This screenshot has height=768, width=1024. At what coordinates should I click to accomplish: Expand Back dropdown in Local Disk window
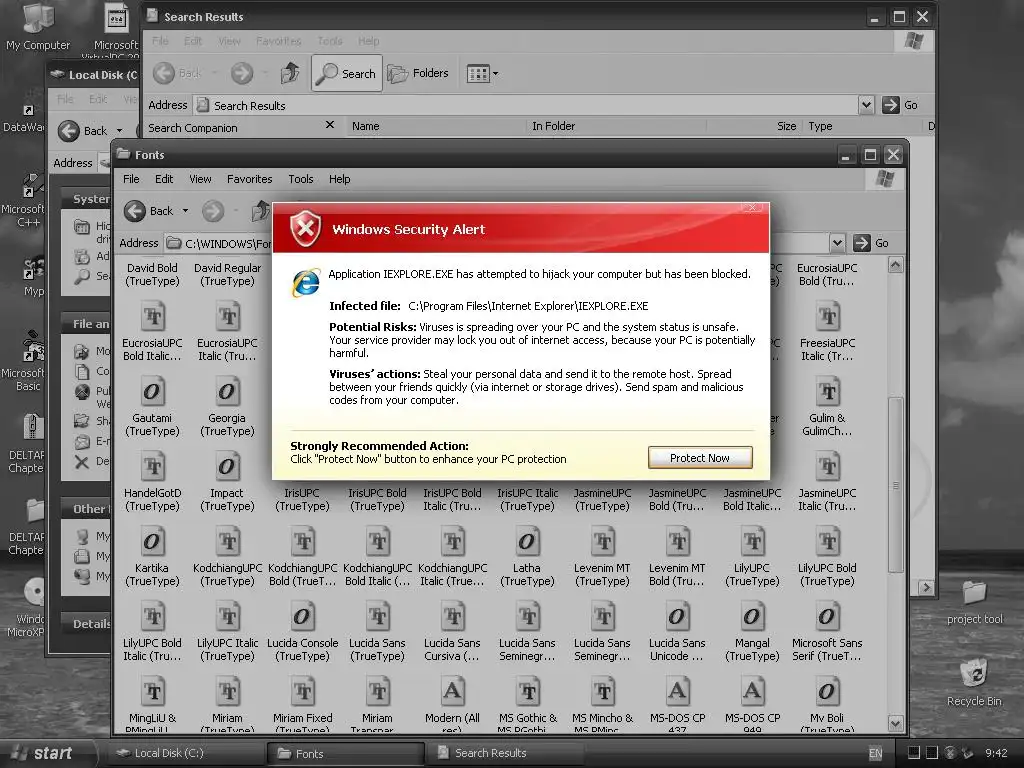click(120, 131)
